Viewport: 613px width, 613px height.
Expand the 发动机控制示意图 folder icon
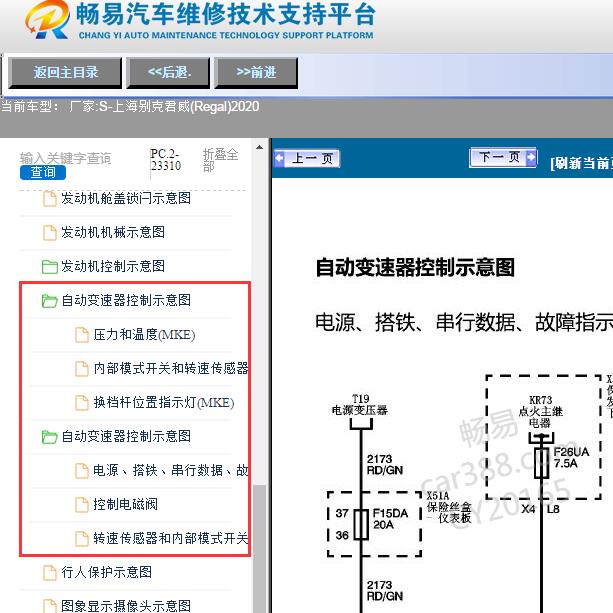click(x=50, y=267)
